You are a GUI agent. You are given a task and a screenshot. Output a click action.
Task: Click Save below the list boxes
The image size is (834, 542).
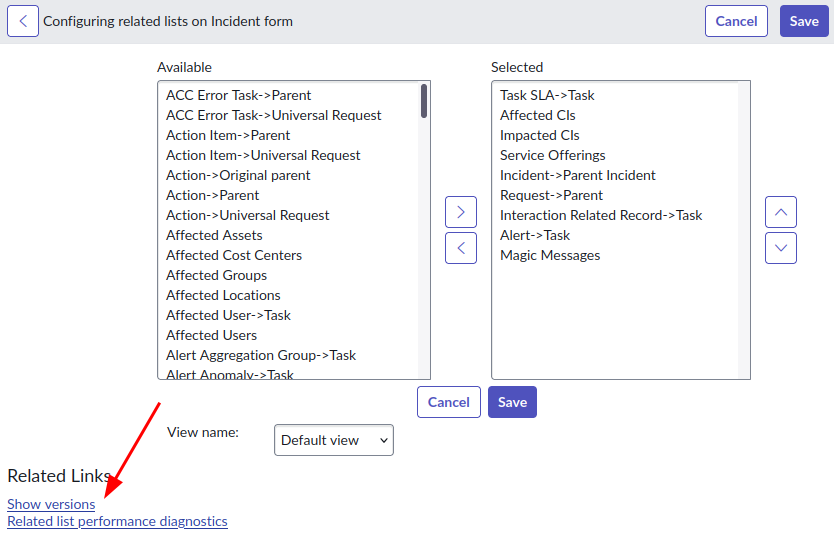512,402
